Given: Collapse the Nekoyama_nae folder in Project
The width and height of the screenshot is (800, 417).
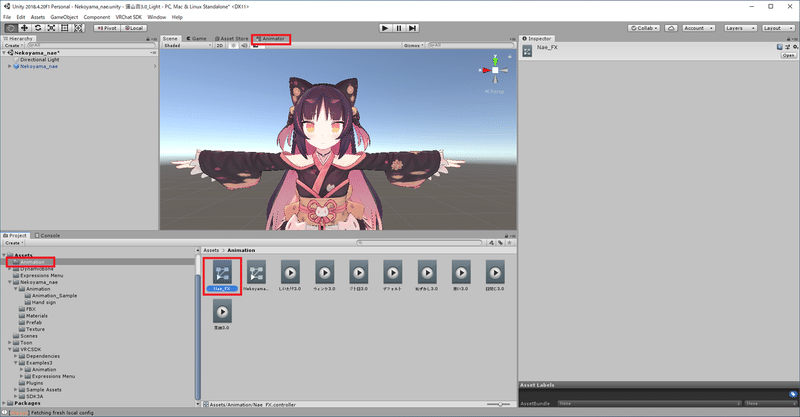Looking at the screenshot, I should (10, 282).
